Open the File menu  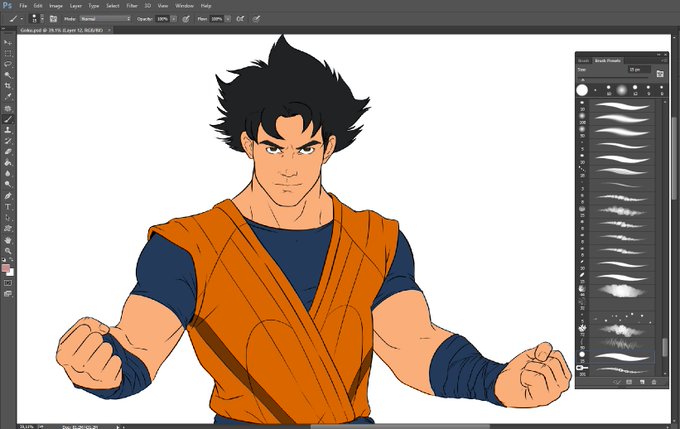click(23, 6)
